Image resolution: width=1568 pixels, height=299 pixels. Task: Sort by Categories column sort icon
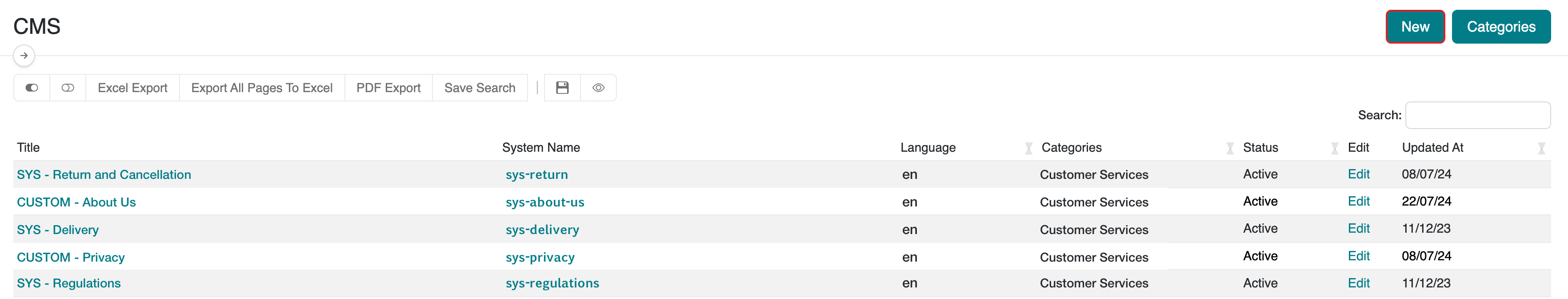[x=1230, y=148]
